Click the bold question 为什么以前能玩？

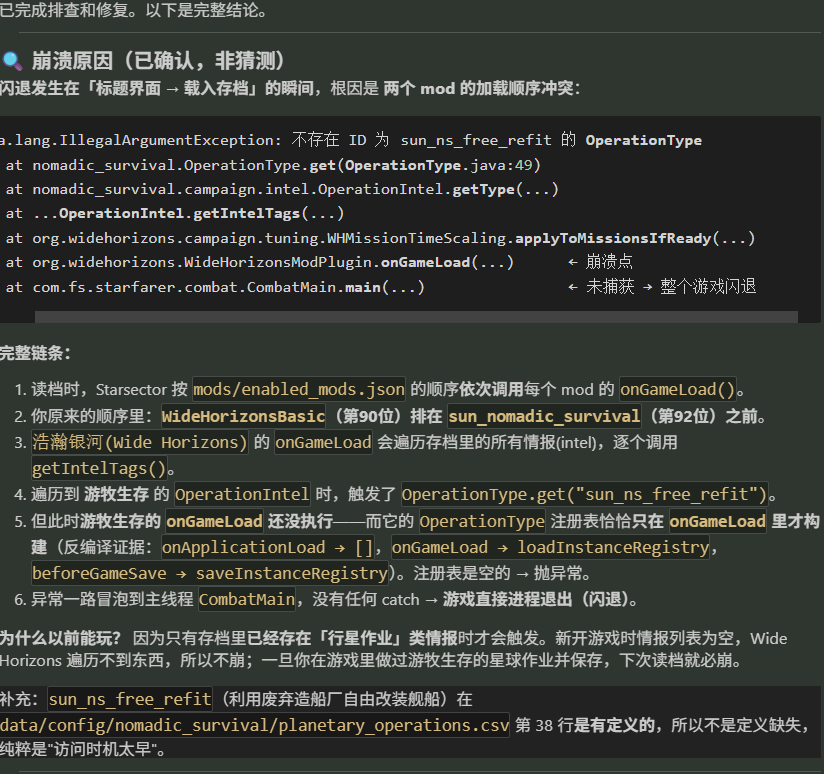tap(61, 638)
